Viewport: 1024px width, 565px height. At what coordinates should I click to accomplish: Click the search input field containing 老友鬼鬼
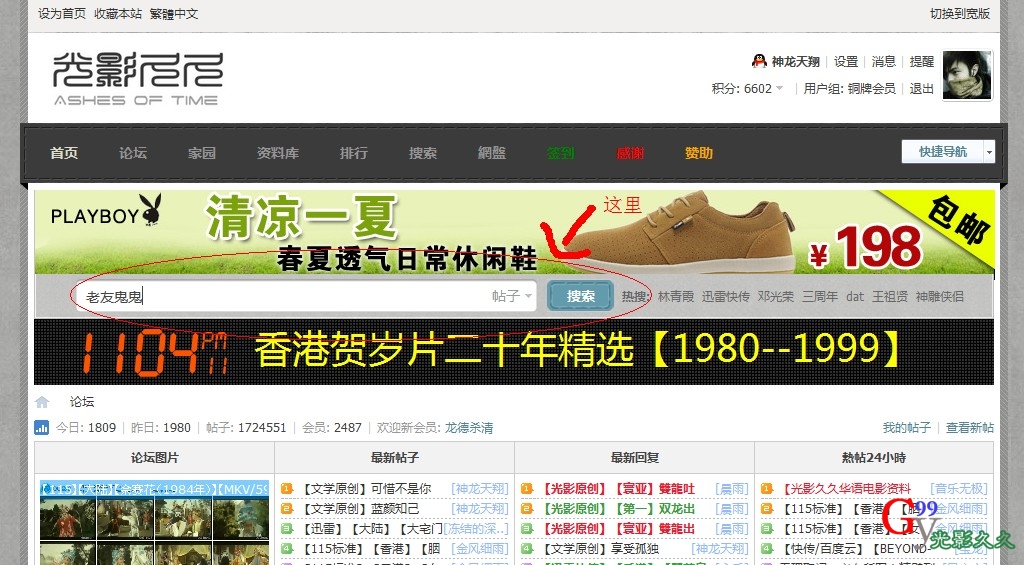(x=280, y=296)
